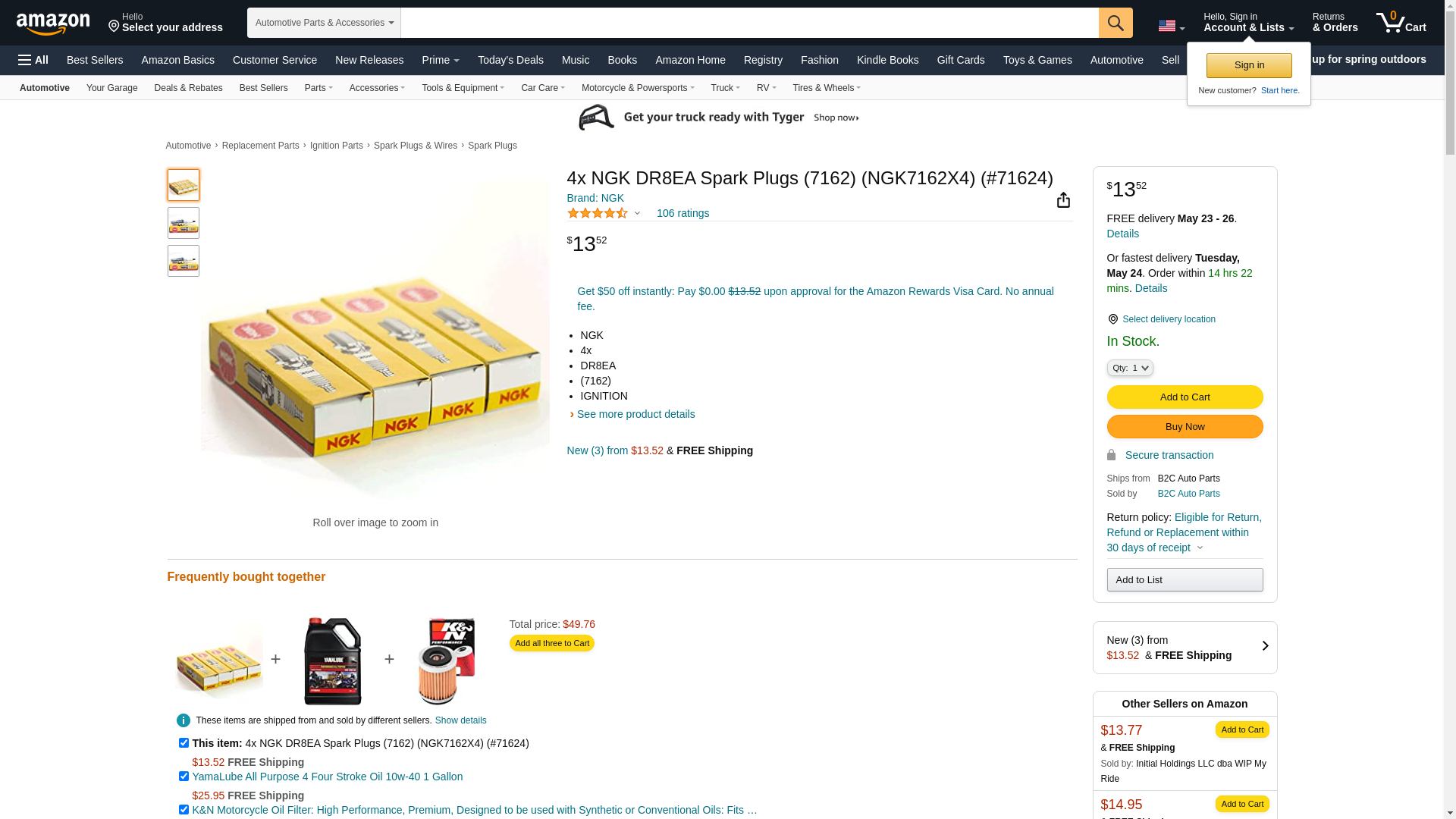
Task: Open the Automotive Parts & Accessories search category dropdown
Action: pyautogui.click(x=324, y=23)
